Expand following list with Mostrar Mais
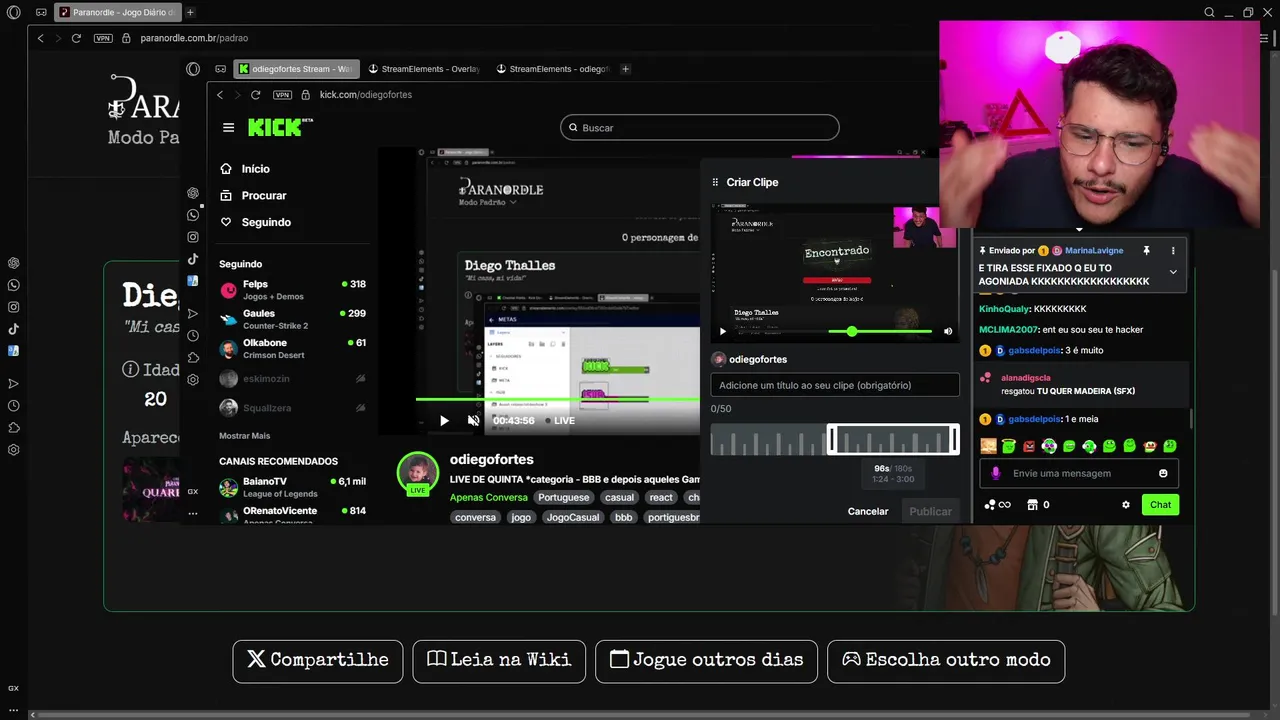Image resolution: width=1280 pixels, height=720 pixels. point(244,436)
